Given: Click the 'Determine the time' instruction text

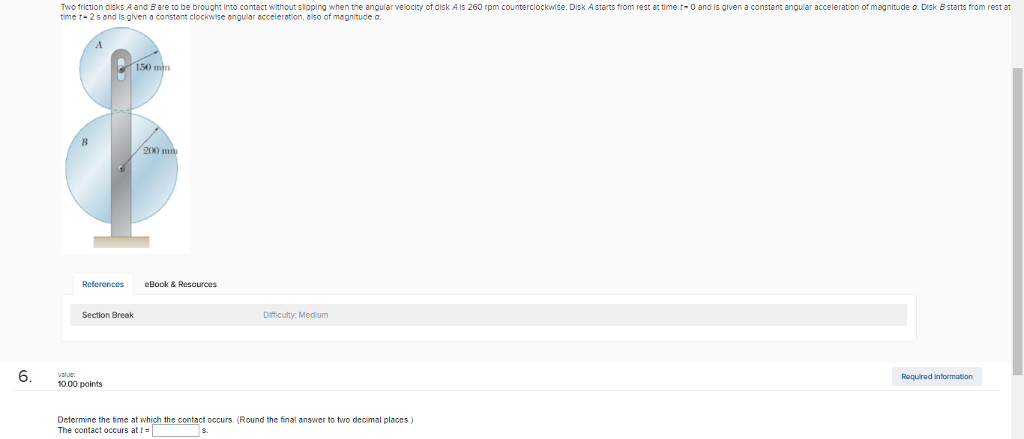Looking at the screenshot, I should [236, 421].
